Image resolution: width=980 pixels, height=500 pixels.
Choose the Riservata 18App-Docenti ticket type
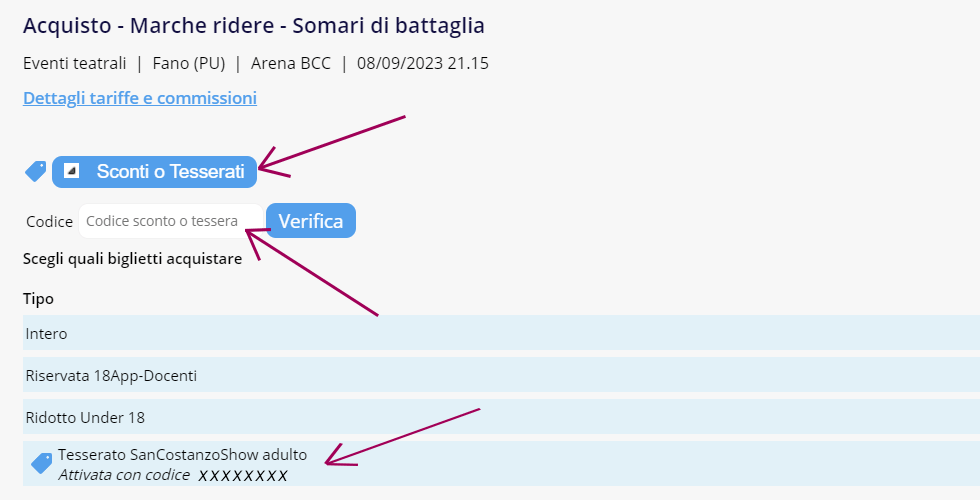[x=501, y=375]
